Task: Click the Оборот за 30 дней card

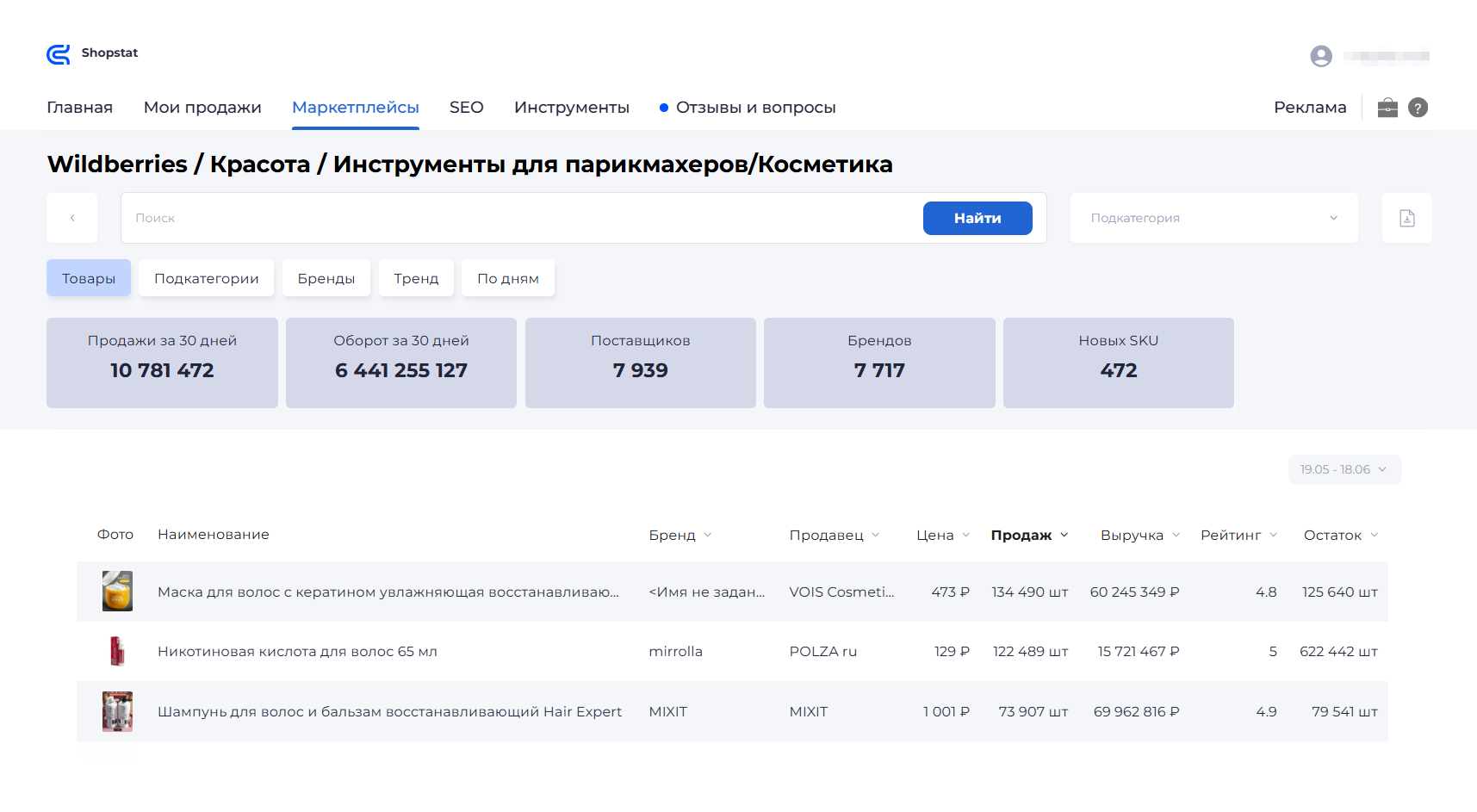Action: coord(401,363)
